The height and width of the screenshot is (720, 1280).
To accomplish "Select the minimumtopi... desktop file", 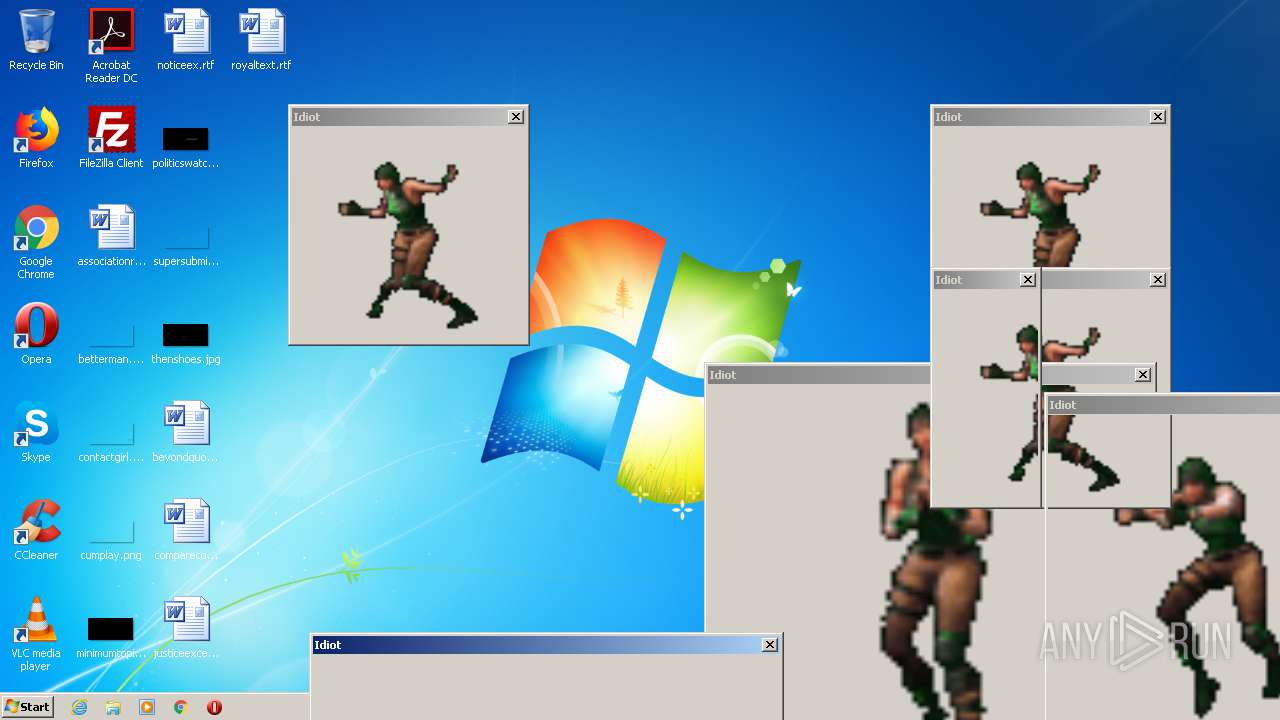I will (x=111, y=636).
